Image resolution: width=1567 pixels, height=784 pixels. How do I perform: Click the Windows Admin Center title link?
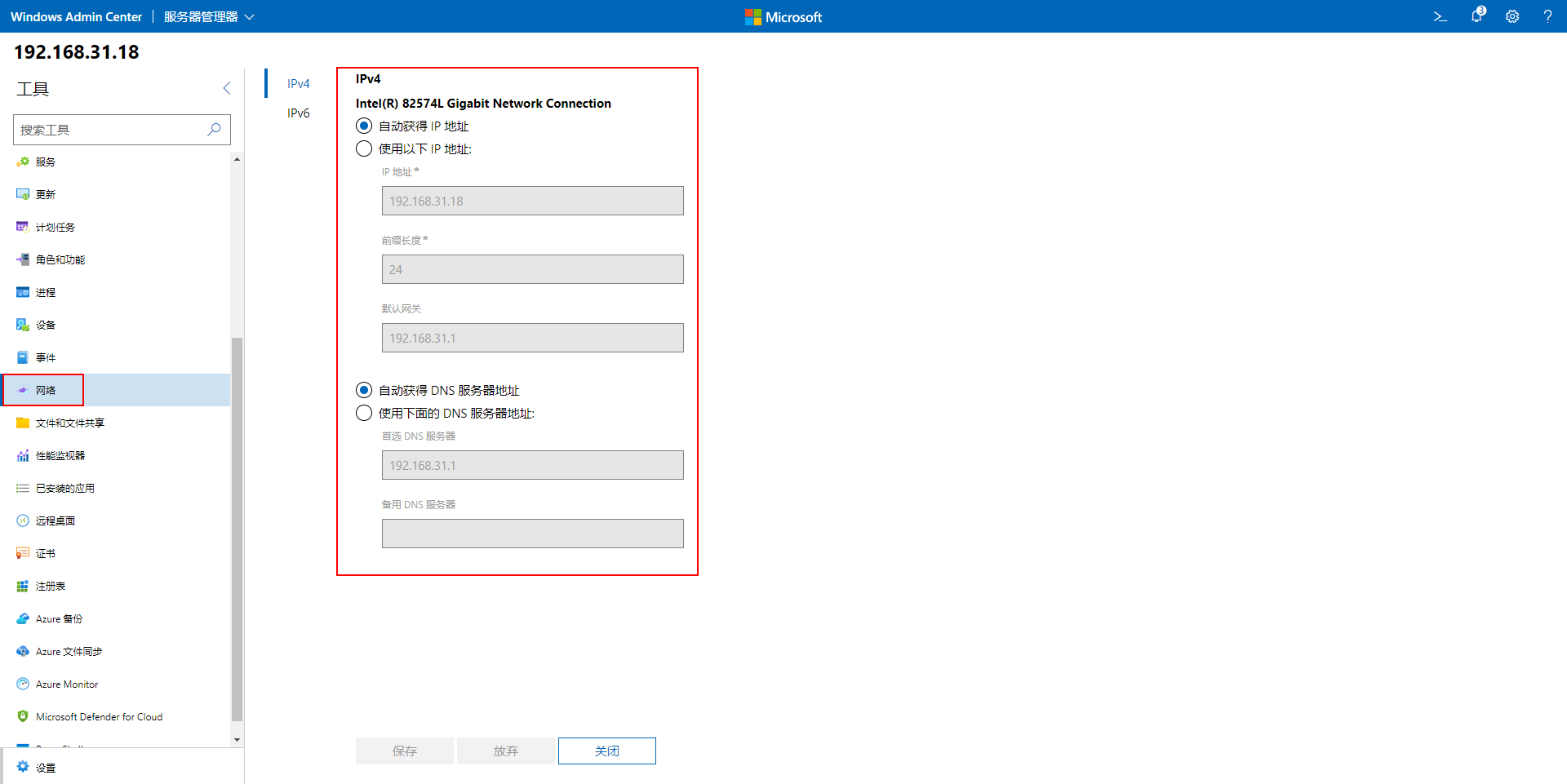coord(76,16)
